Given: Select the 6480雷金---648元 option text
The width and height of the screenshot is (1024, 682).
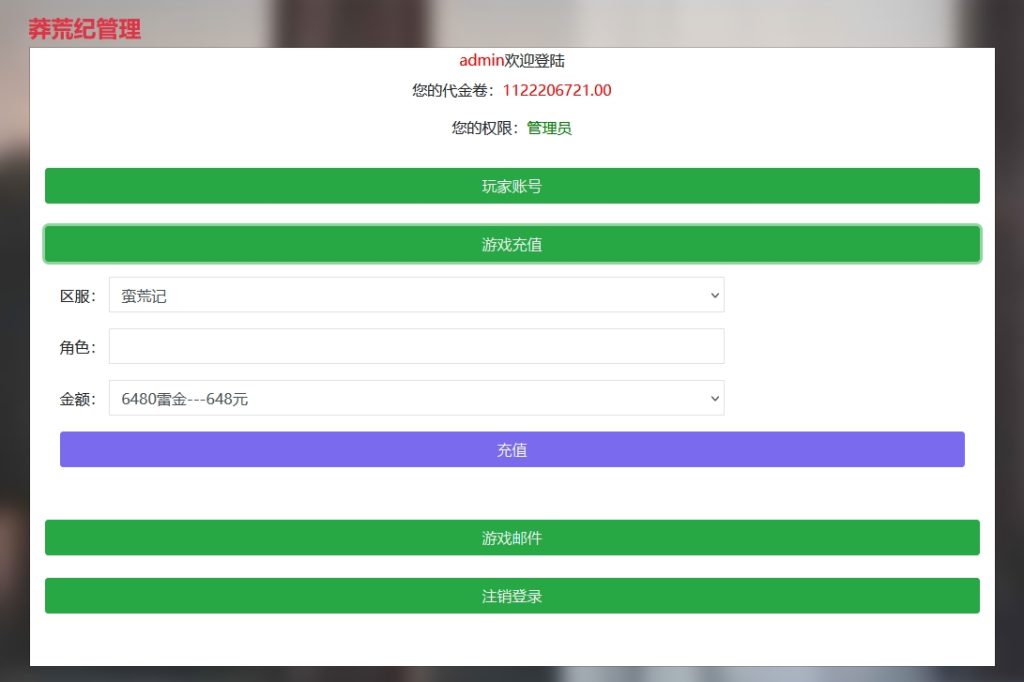Looking at the screenshot, I should 186,397.
